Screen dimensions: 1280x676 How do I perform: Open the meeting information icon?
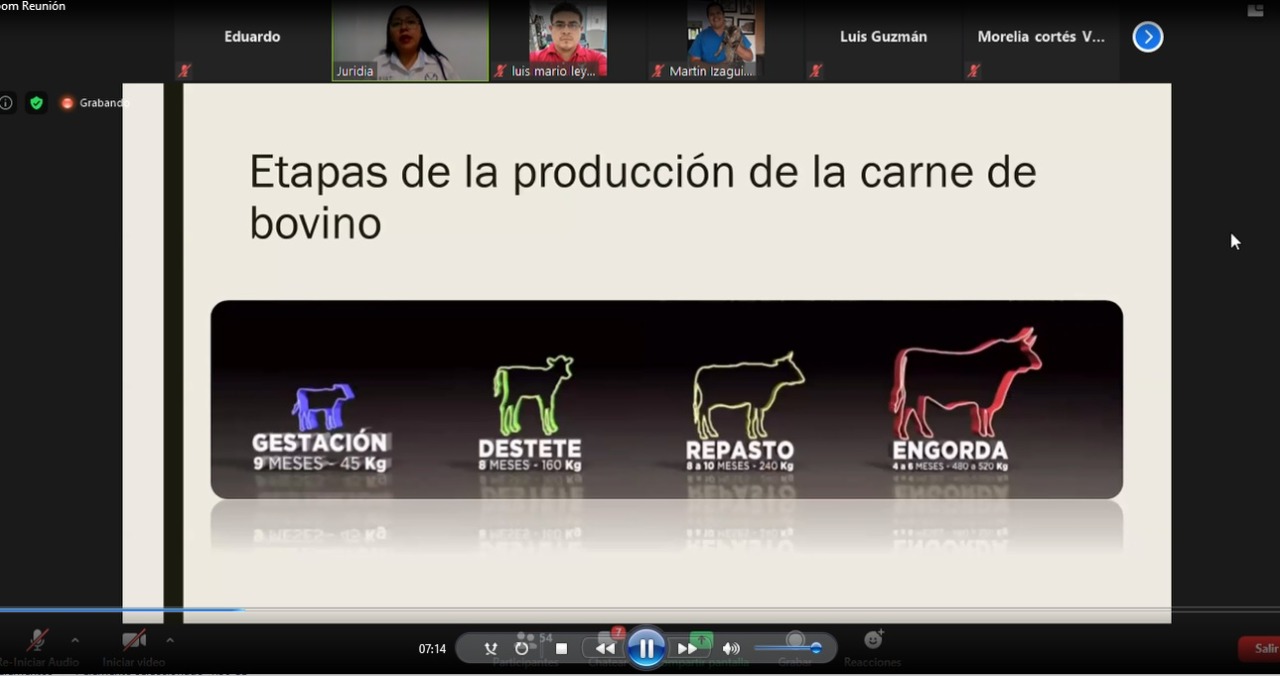click(x=6, y=103)
